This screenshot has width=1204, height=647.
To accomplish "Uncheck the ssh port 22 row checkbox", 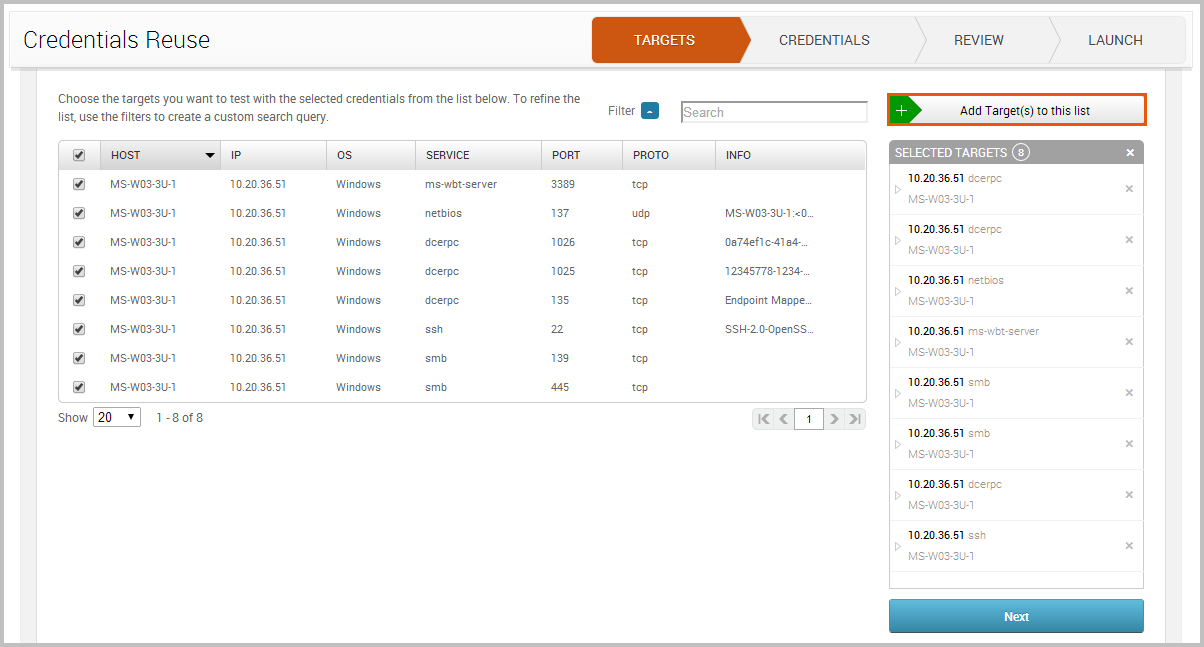I will (x=79, y=329).
